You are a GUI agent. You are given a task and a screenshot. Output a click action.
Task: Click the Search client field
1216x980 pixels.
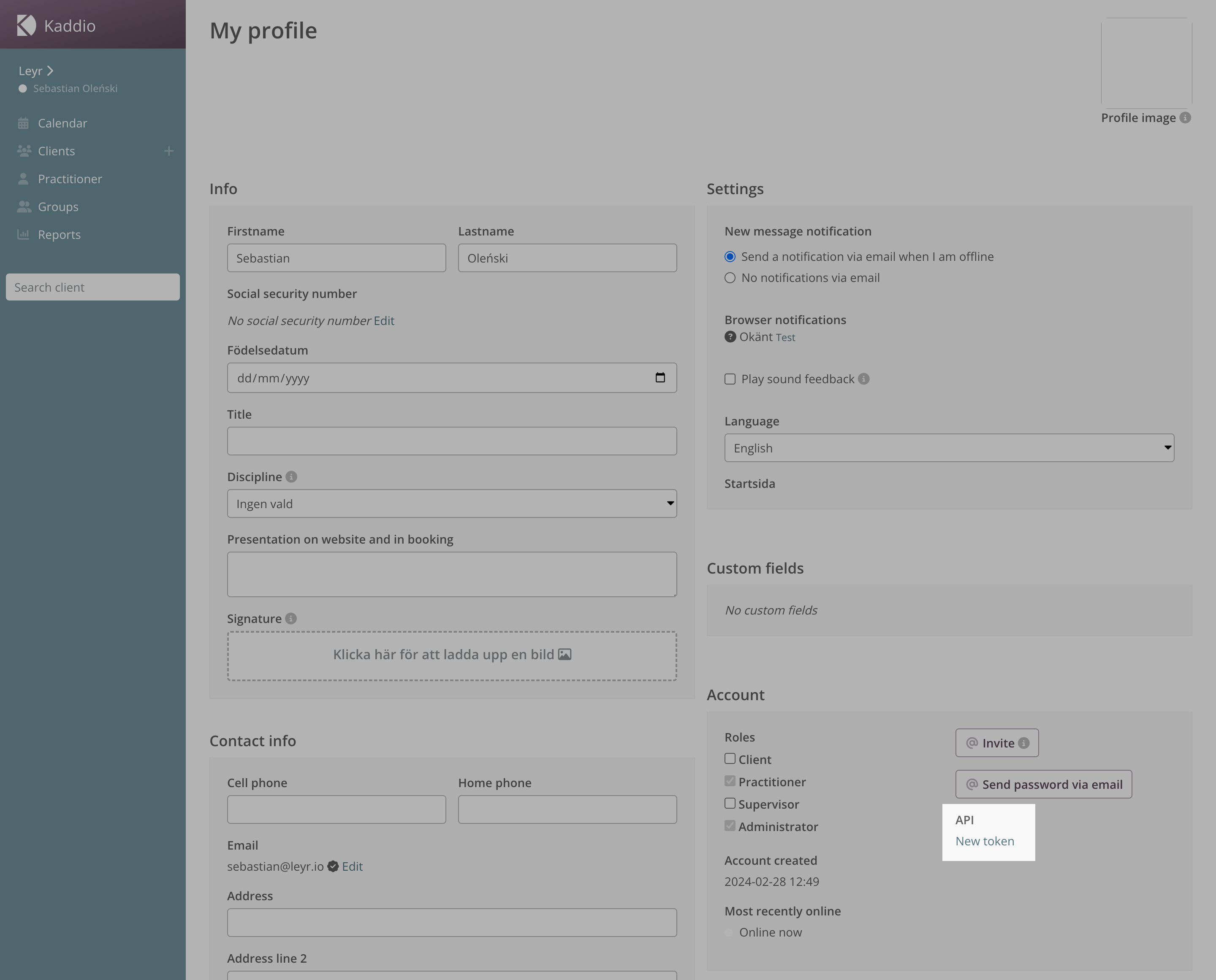tap(92, 287)
